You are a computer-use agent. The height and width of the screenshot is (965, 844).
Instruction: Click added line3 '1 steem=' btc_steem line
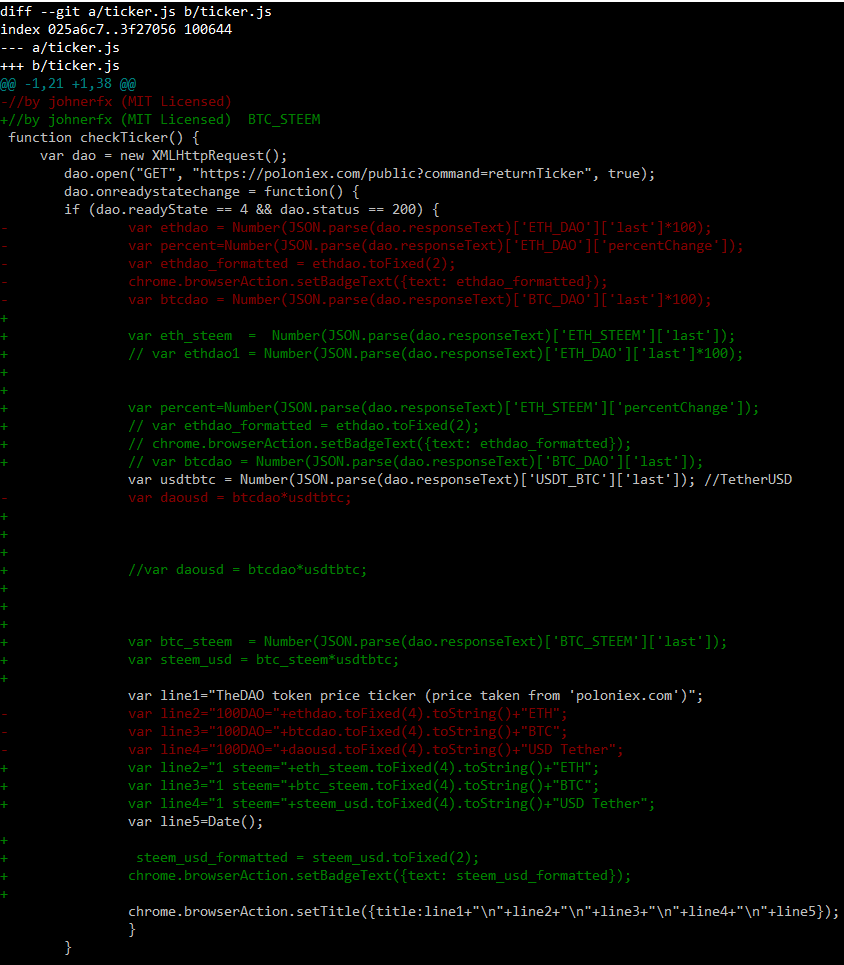tap(364, 785)
